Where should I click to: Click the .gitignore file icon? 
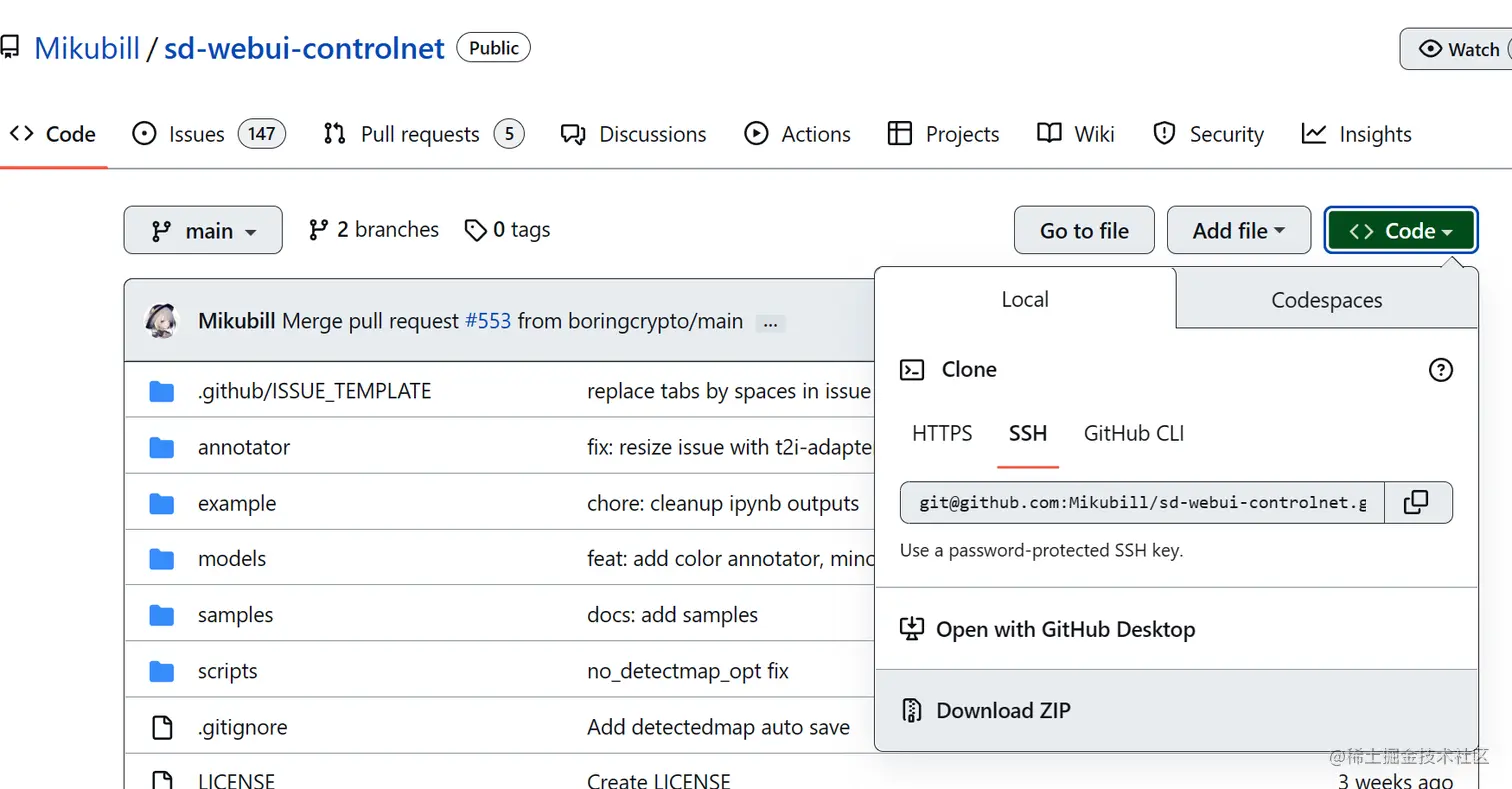tap(161, 728)
